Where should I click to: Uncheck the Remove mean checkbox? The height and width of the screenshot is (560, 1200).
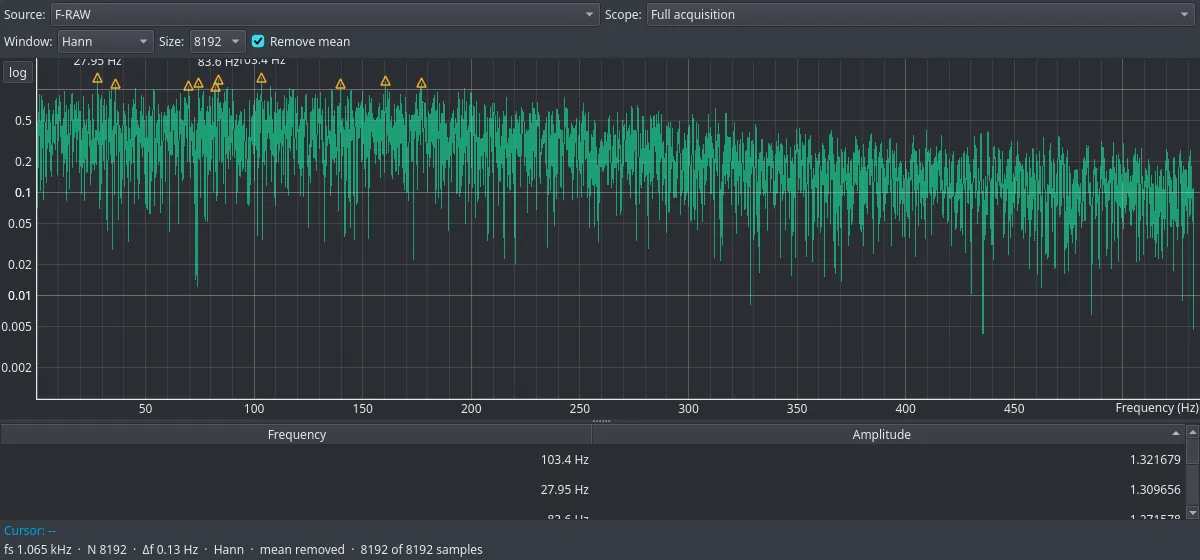tap(258, 41)
